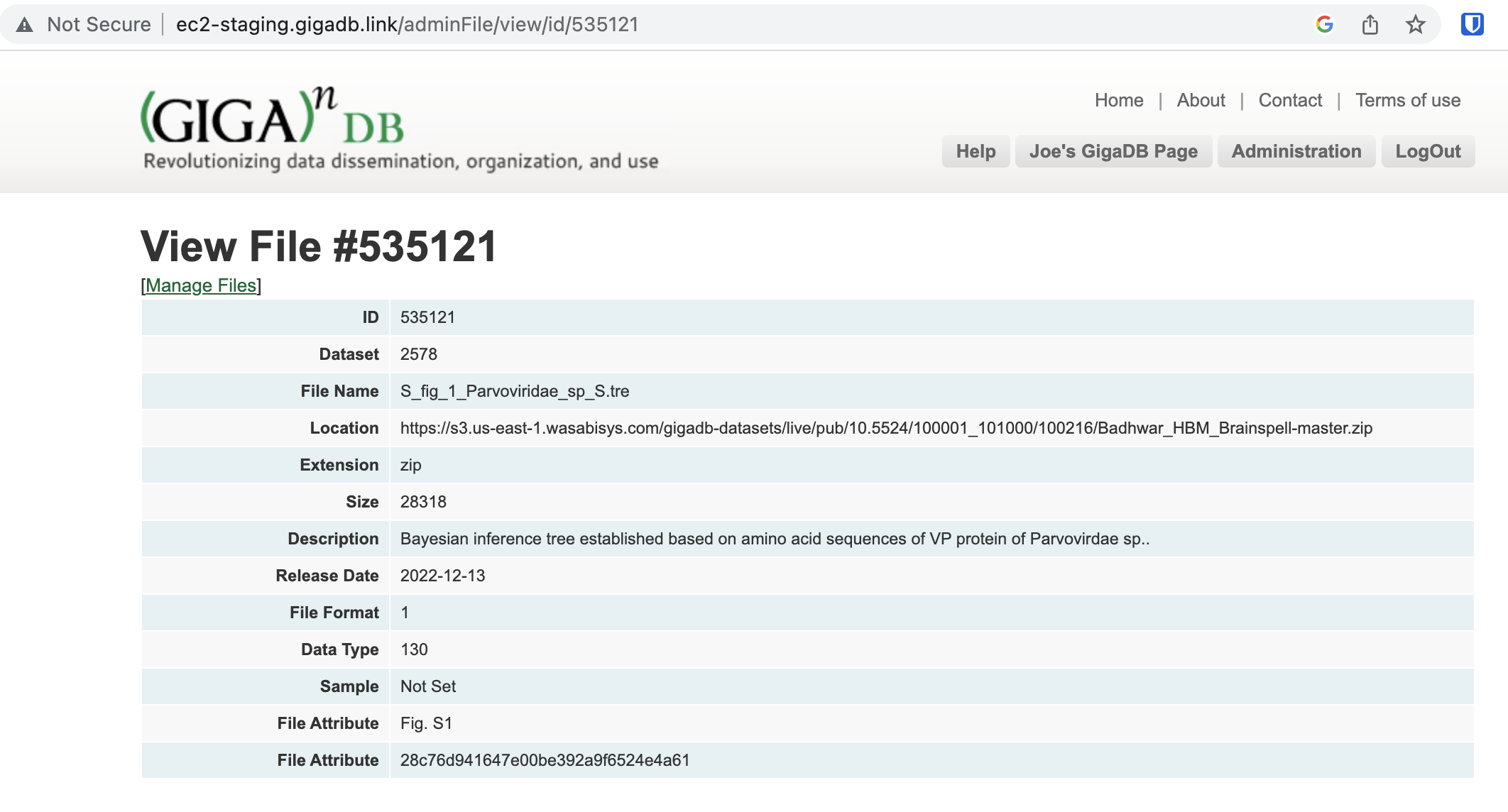The width and height of the screenshot is (1508, 812).
Task: Open Joe's GigaDB Page
Action: pyautogui.click(x=1113, y=151)
